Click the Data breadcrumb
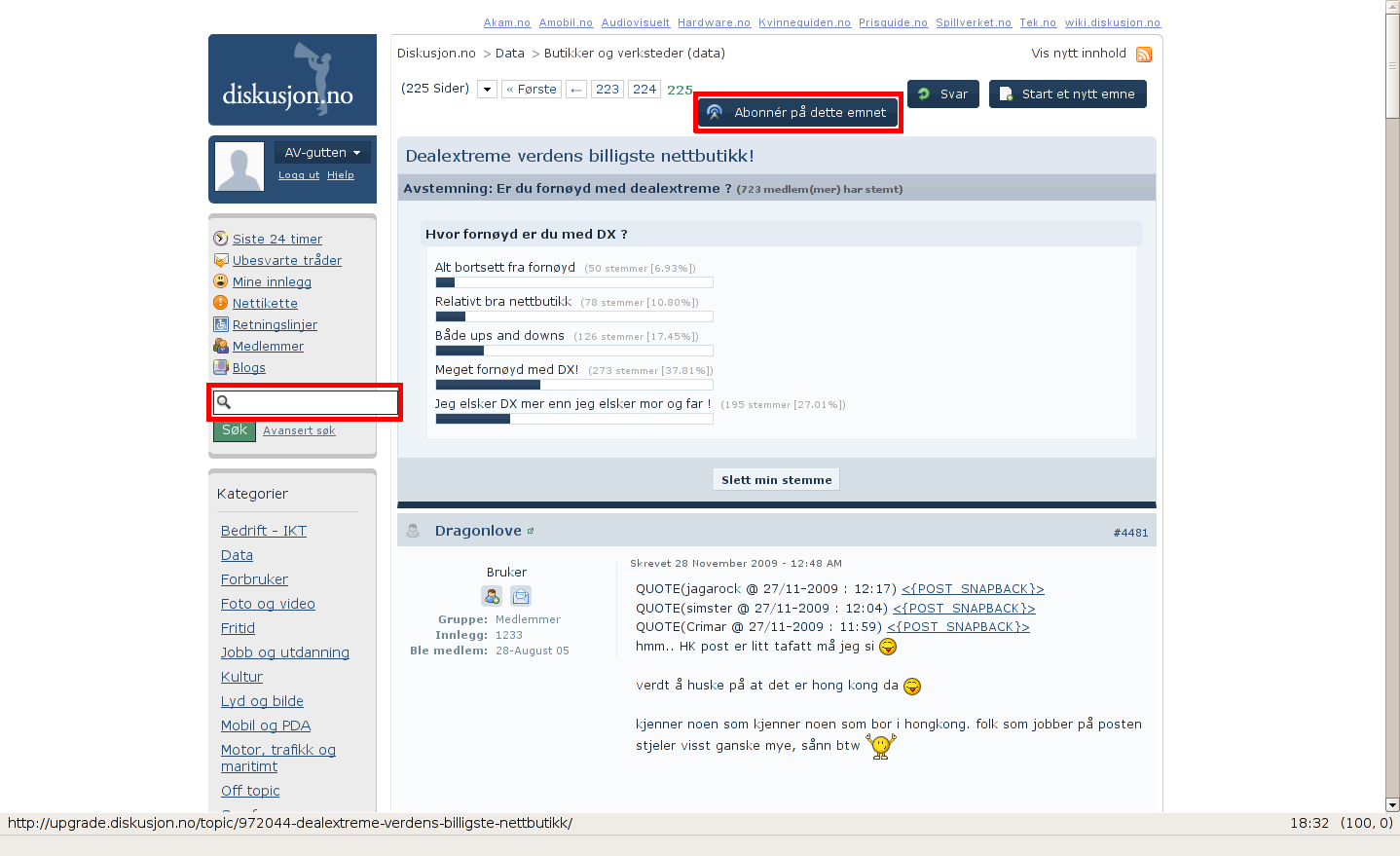This screenshot has width=1400, height=856. coord(510,54)
